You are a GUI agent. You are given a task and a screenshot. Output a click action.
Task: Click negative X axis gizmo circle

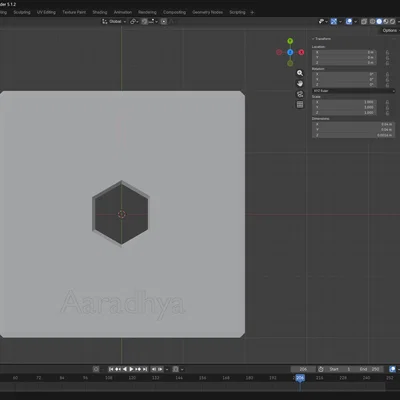tap(279, 52)
